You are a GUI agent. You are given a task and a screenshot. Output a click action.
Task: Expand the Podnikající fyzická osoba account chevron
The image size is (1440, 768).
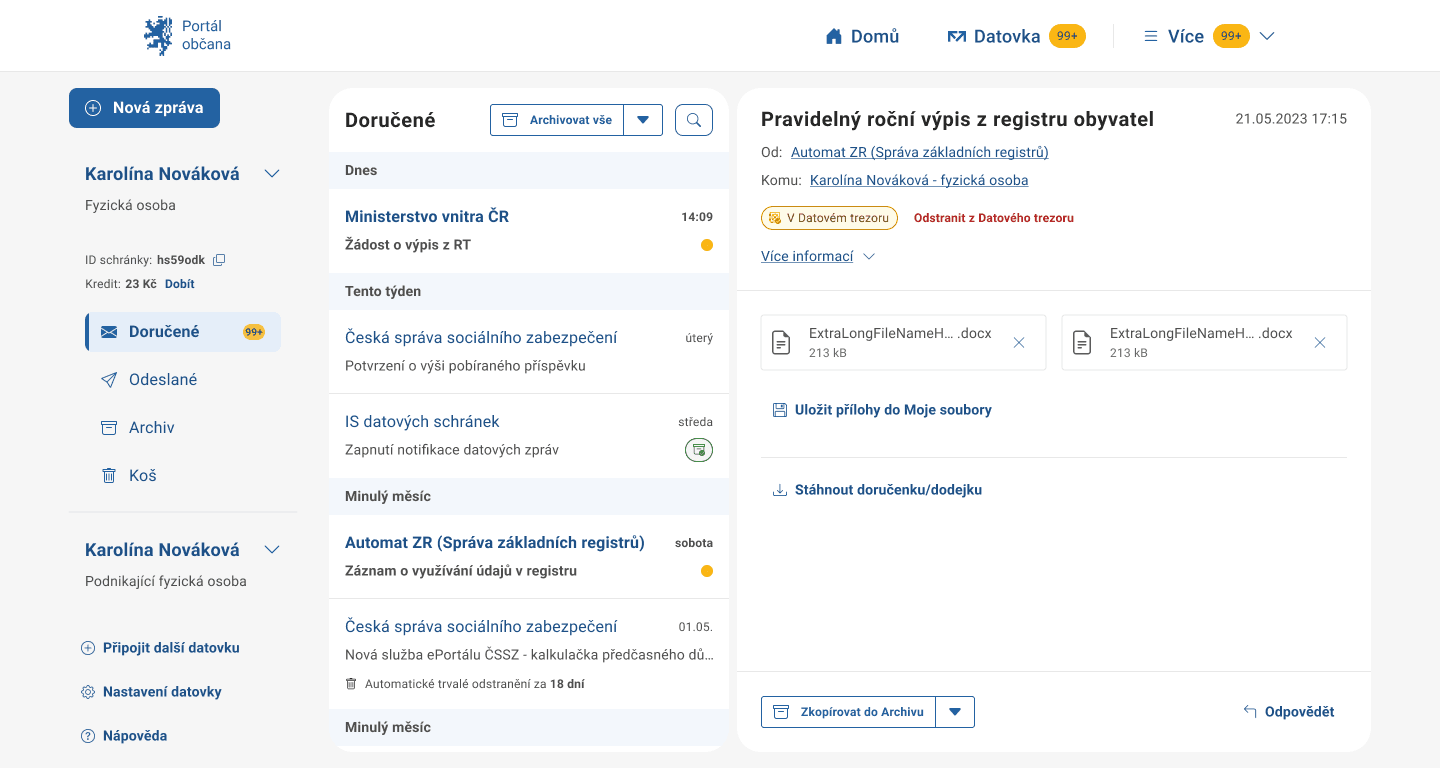click(272, 550)
